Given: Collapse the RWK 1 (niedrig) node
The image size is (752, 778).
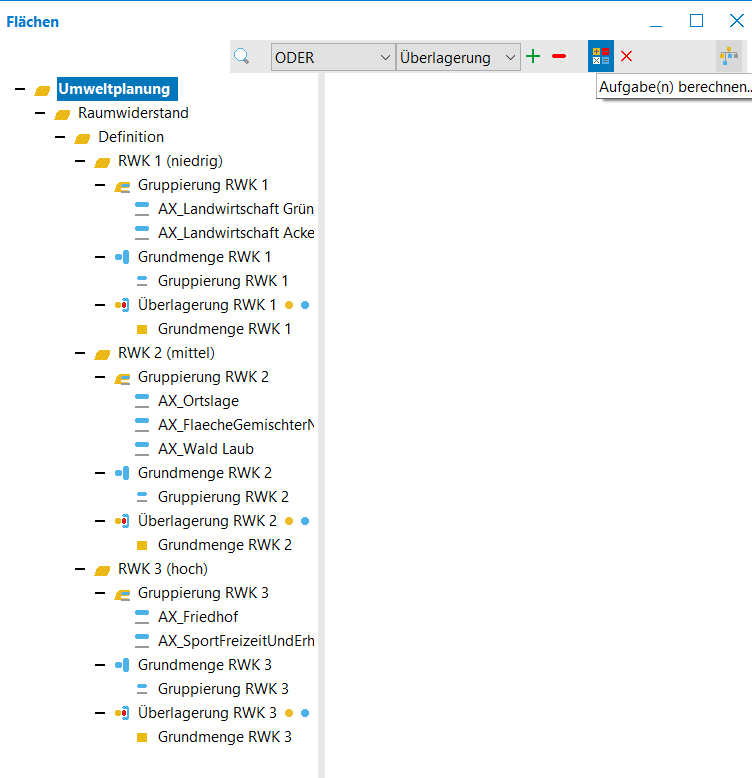Looking at the screenshot, I should click(x=80, y=161).
